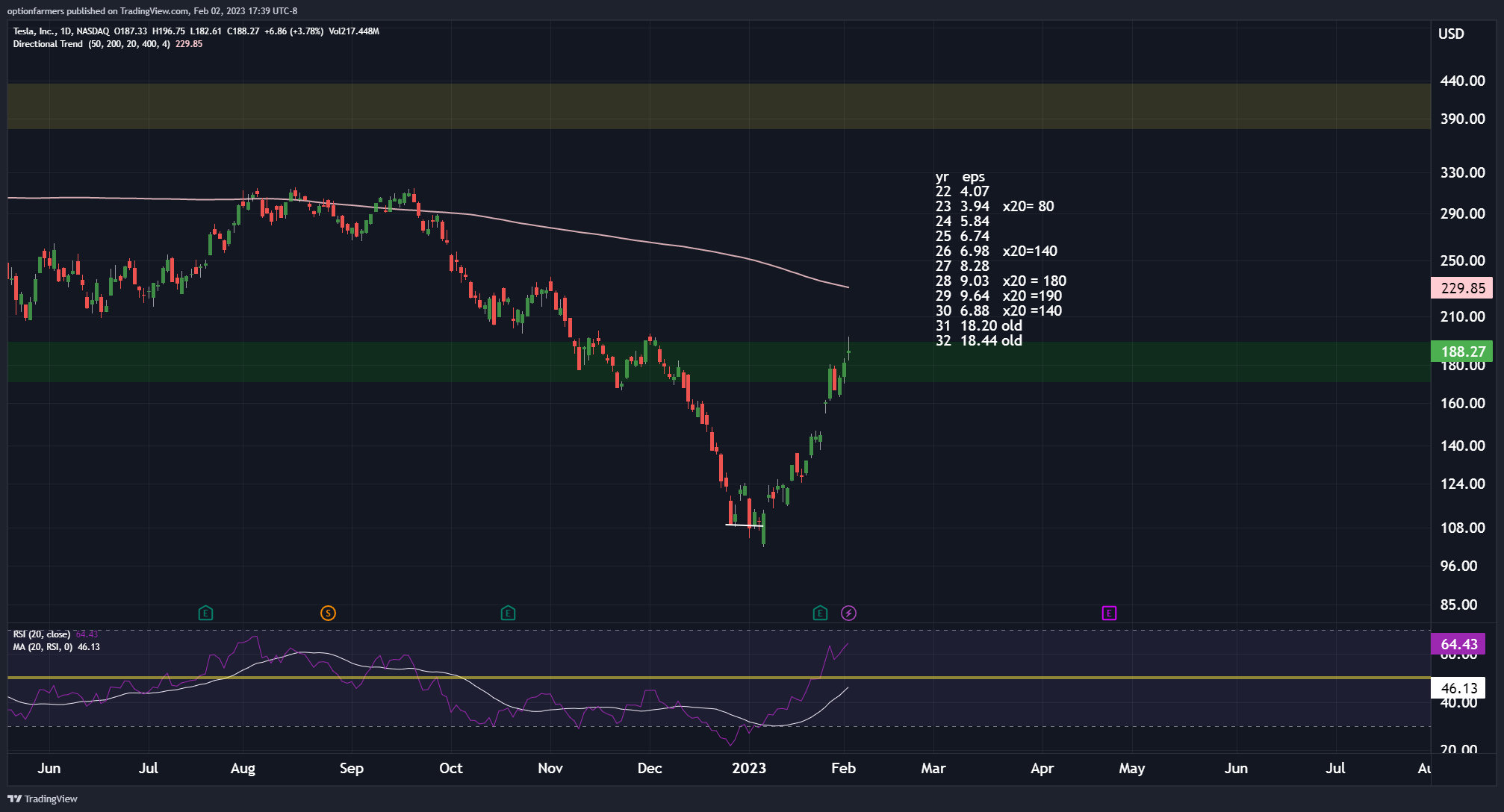
Task: Click the purple upcoming earnings marker in April
Action: [1109, 613]
